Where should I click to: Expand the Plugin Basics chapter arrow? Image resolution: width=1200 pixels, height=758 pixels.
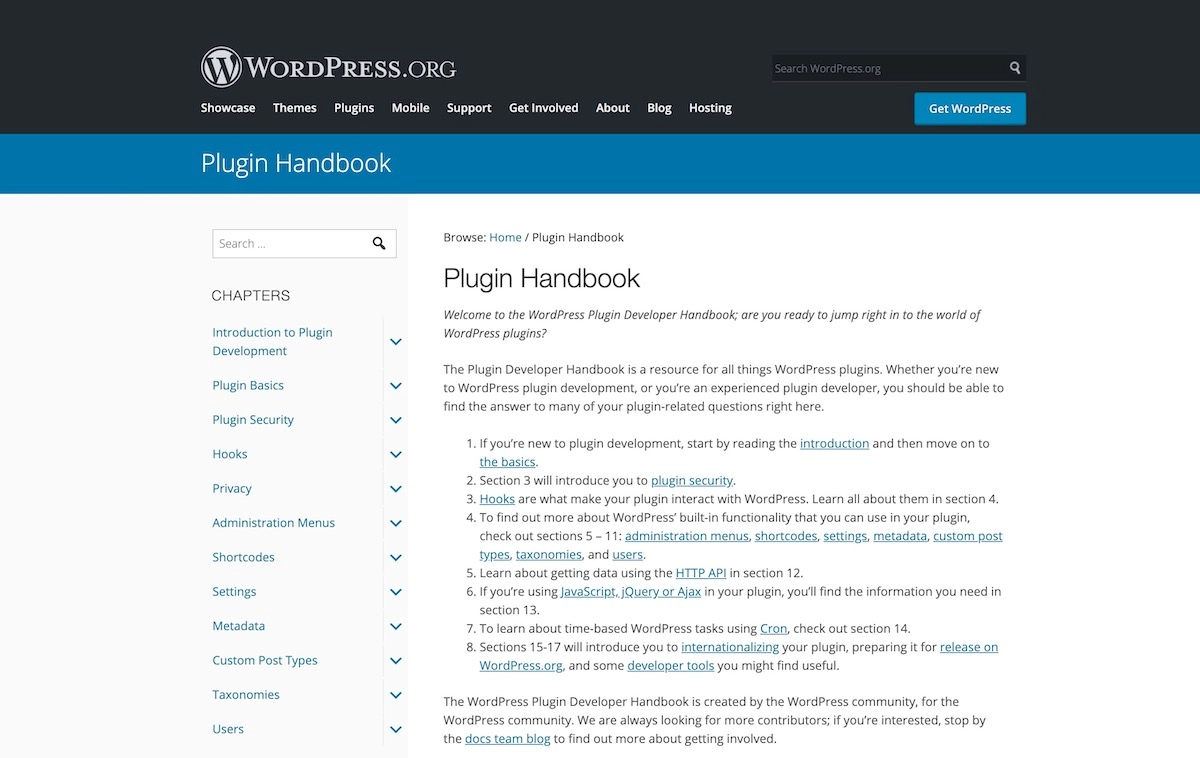396,386
